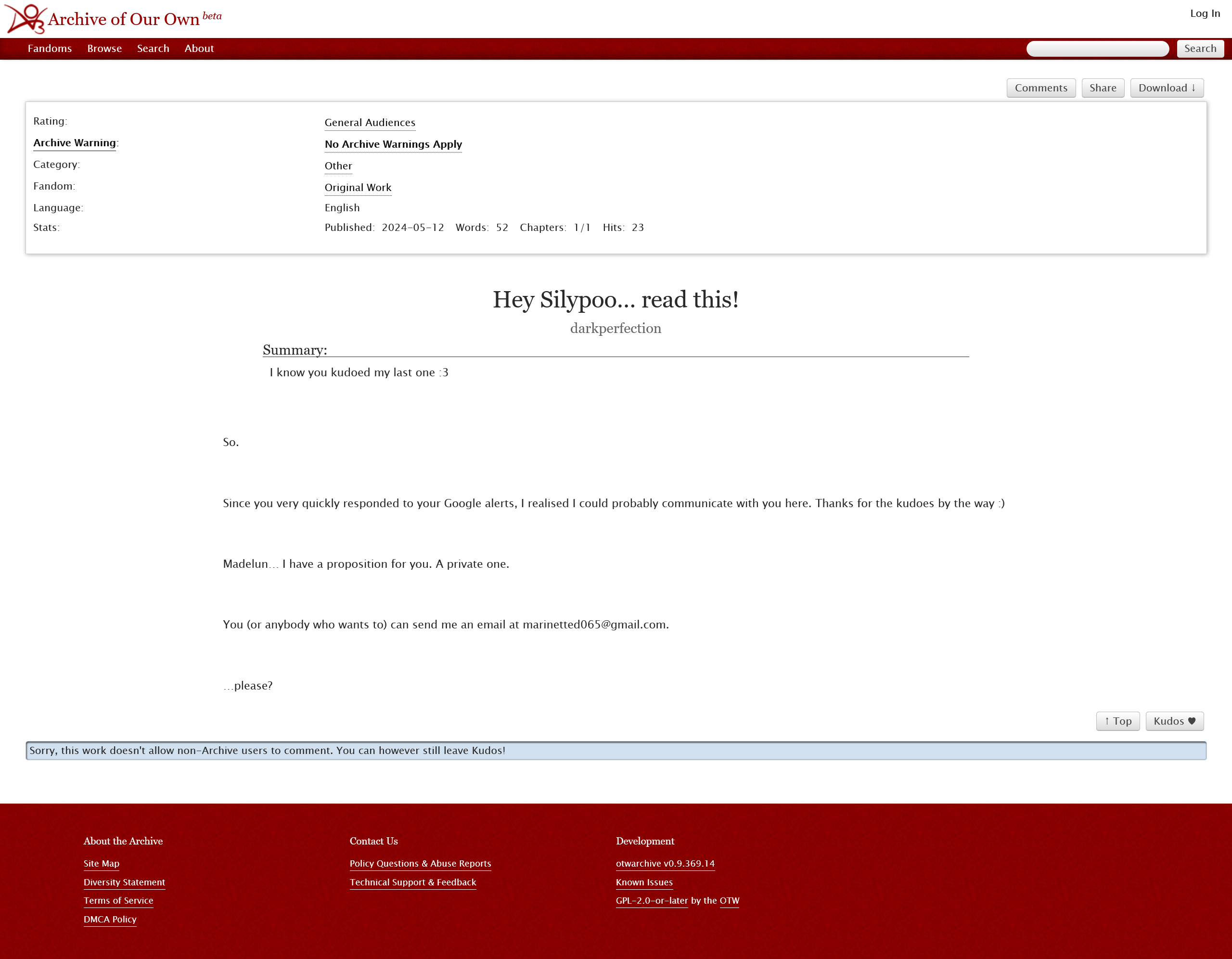
Task: Open the Diversity Statement link
Action: 124,882
